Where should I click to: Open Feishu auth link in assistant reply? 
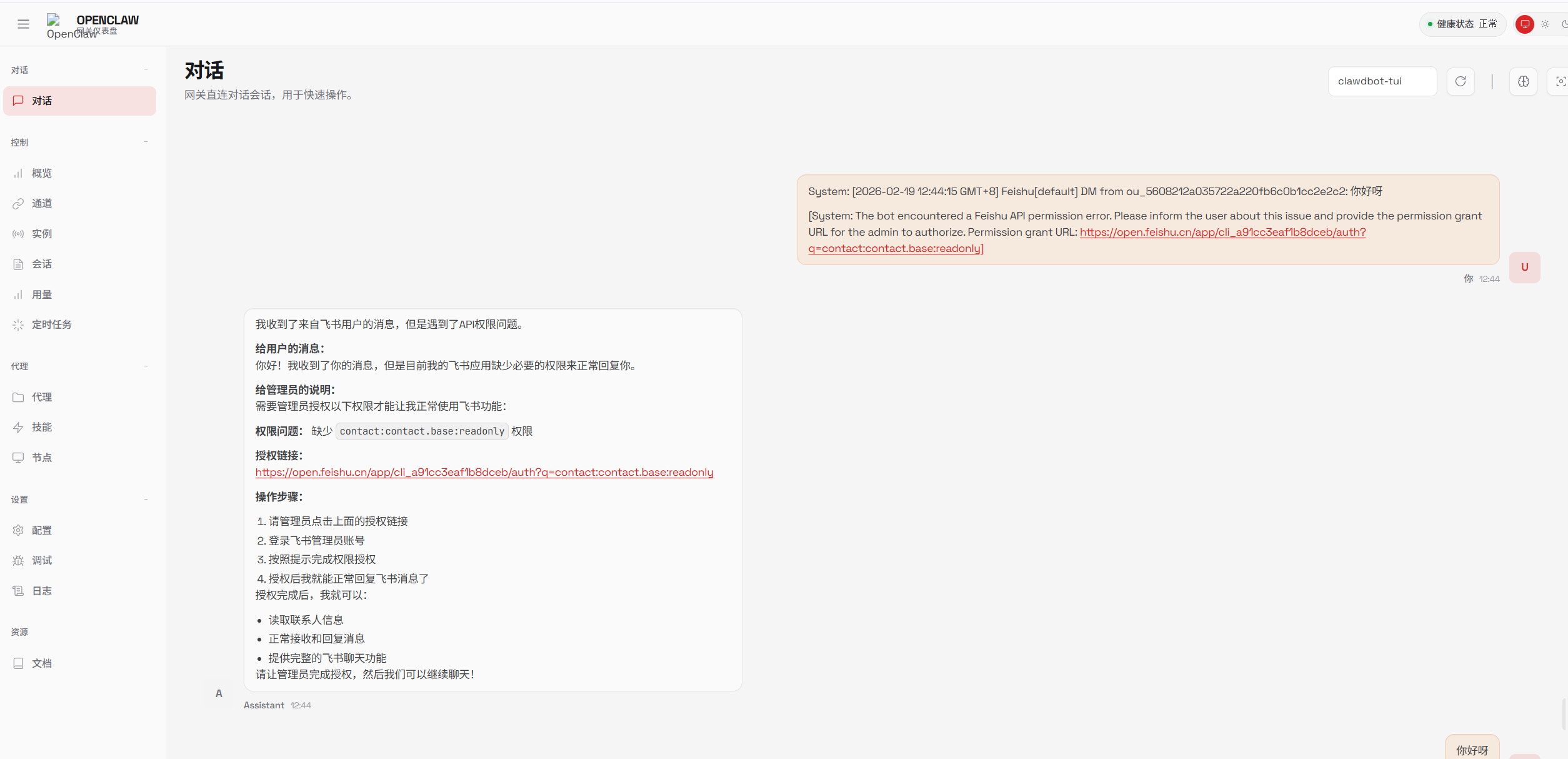pyautogui.click(x=484, y=473)
